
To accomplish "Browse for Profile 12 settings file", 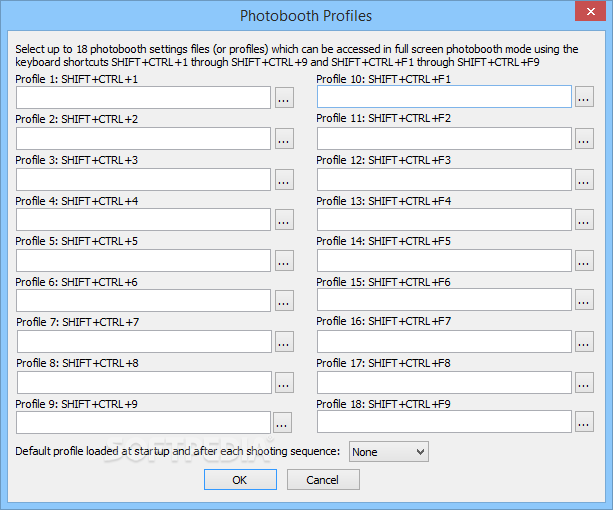I will 584,180.
